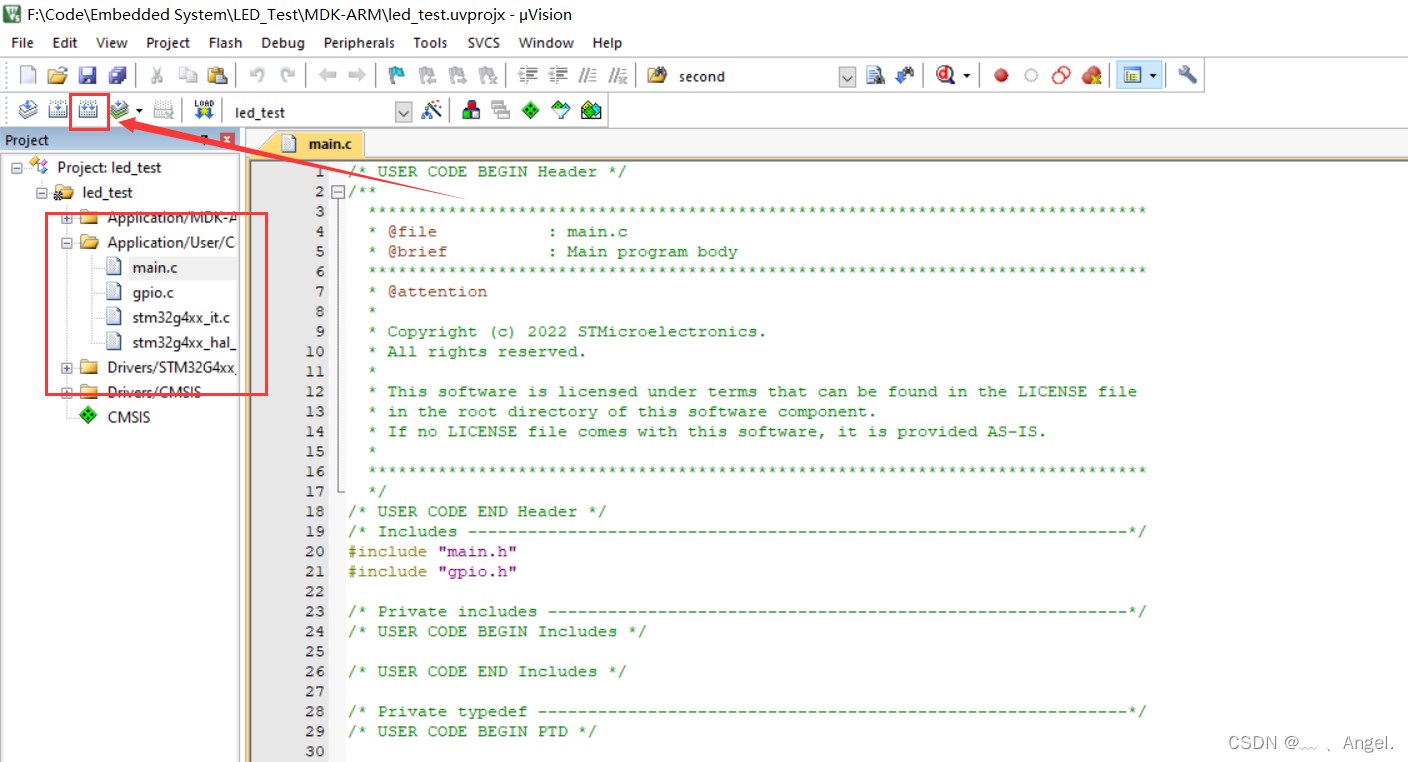This screenshot has width=1408, height=762.
Task: Select stm32g4xx_it.c in the project tree
Action: pos(181,317)
